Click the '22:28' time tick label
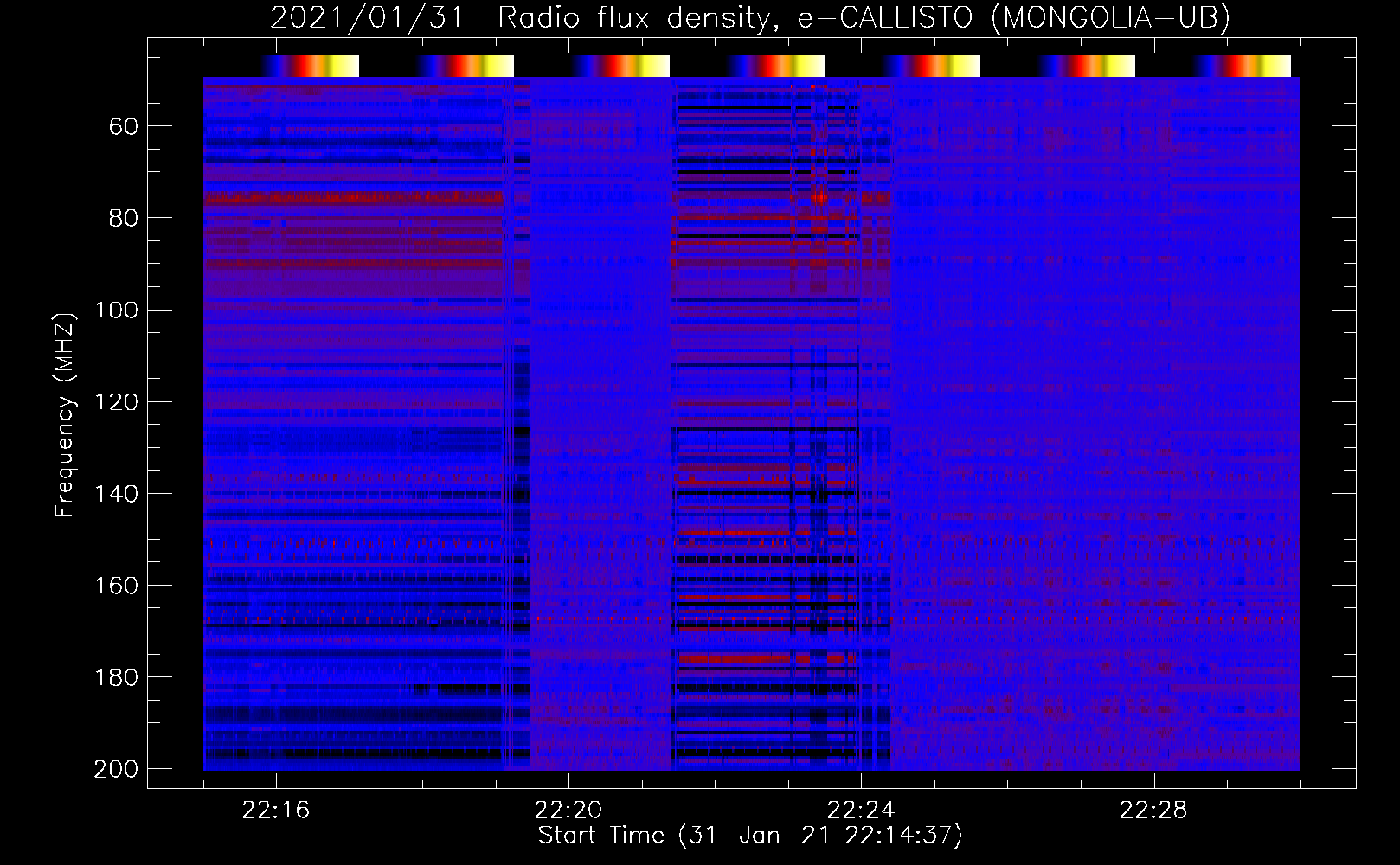Viewport: 1400px width, 865px height. coord(1153,810)
